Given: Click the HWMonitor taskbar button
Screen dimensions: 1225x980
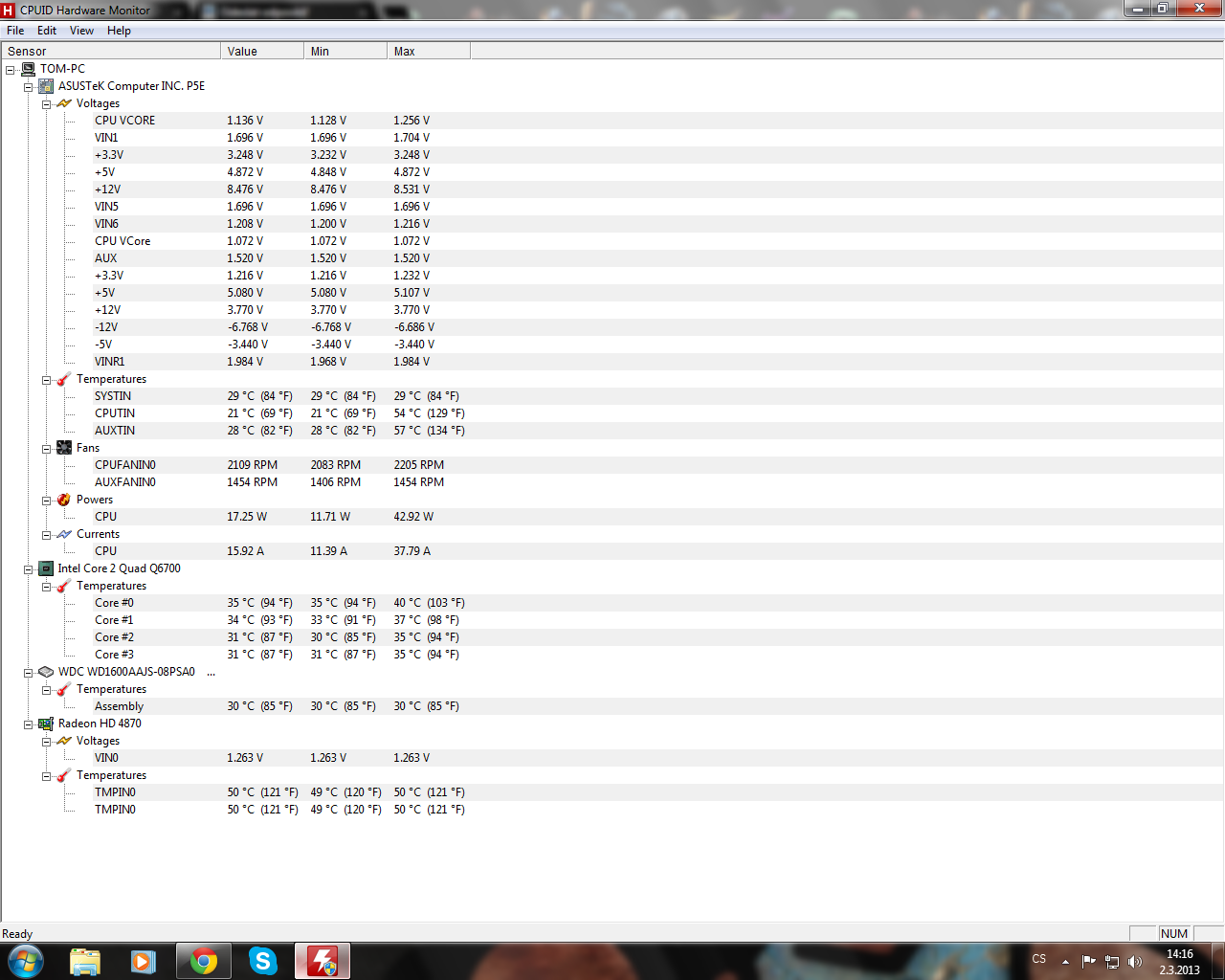Looking at the screenshot, I should [322, 961].
